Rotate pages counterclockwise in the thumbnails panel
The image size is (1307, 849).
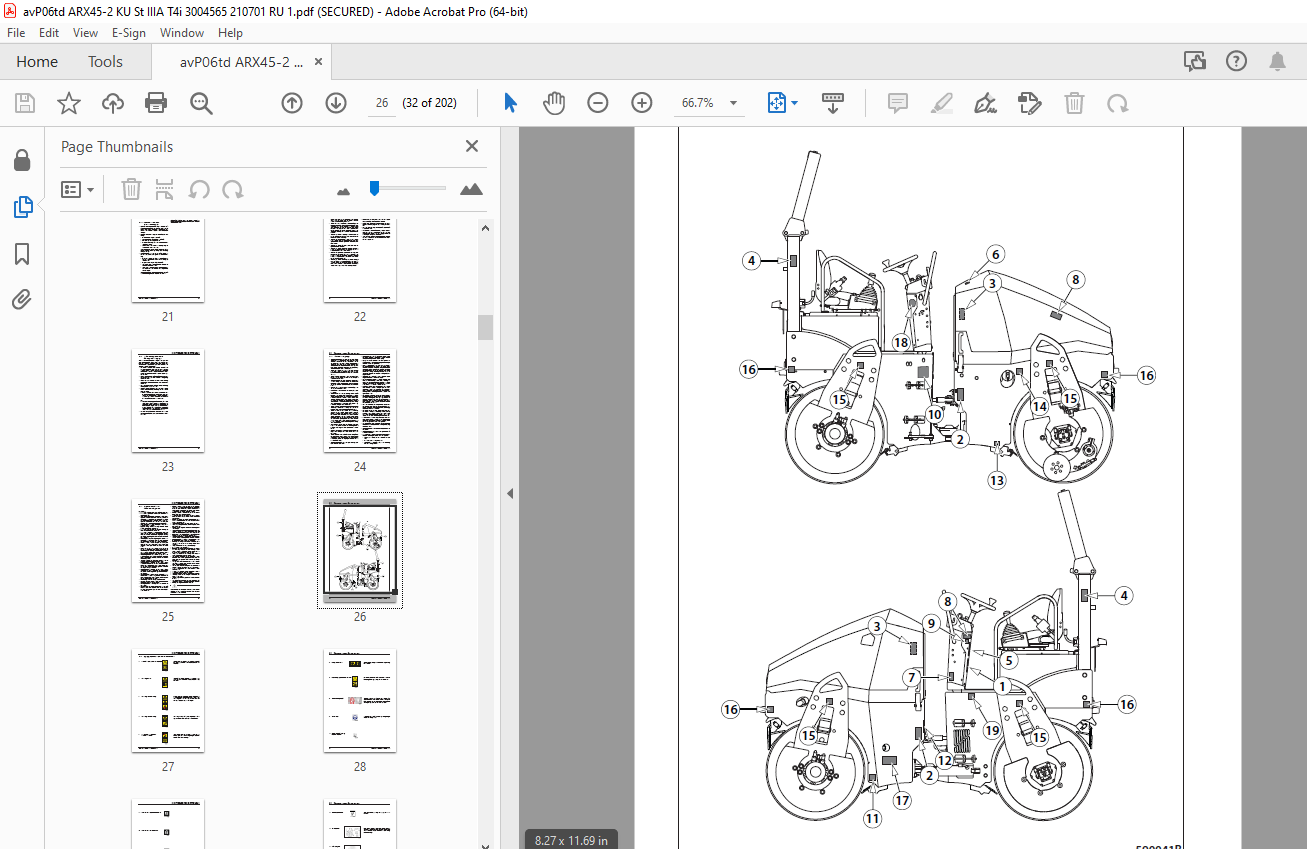199,189
